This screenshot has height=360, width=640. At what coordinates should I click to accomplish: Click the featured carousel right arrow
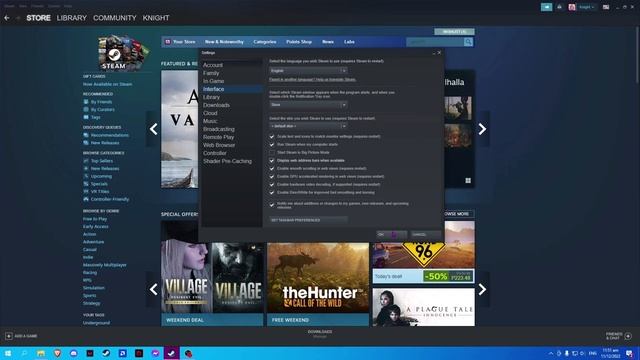pyautogui.click(x=482, y=129)
